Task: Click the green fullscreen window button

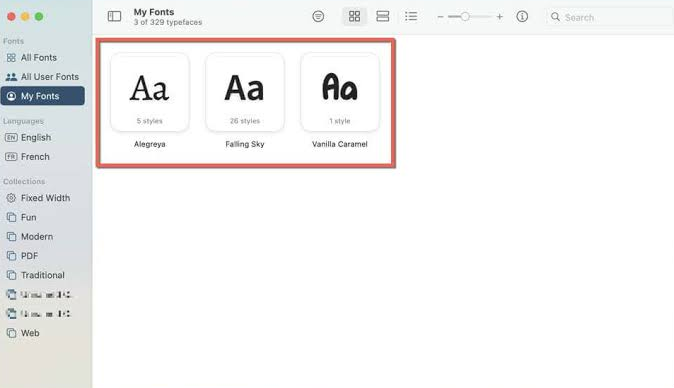Action: [x=39, y=17]
